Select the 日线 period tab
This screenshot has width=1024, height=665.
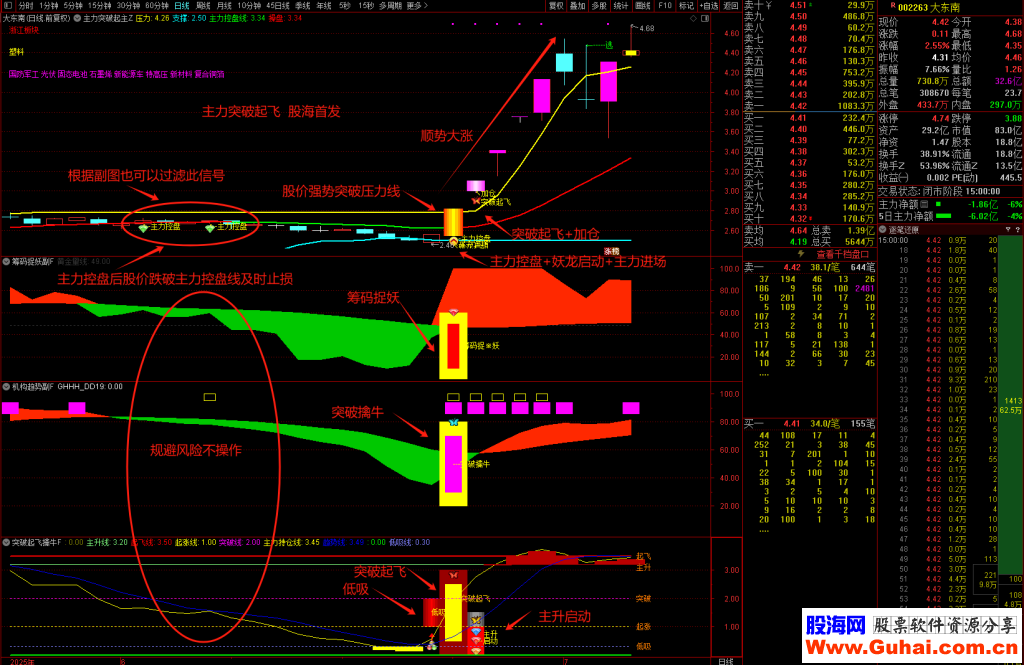[182, 5]
